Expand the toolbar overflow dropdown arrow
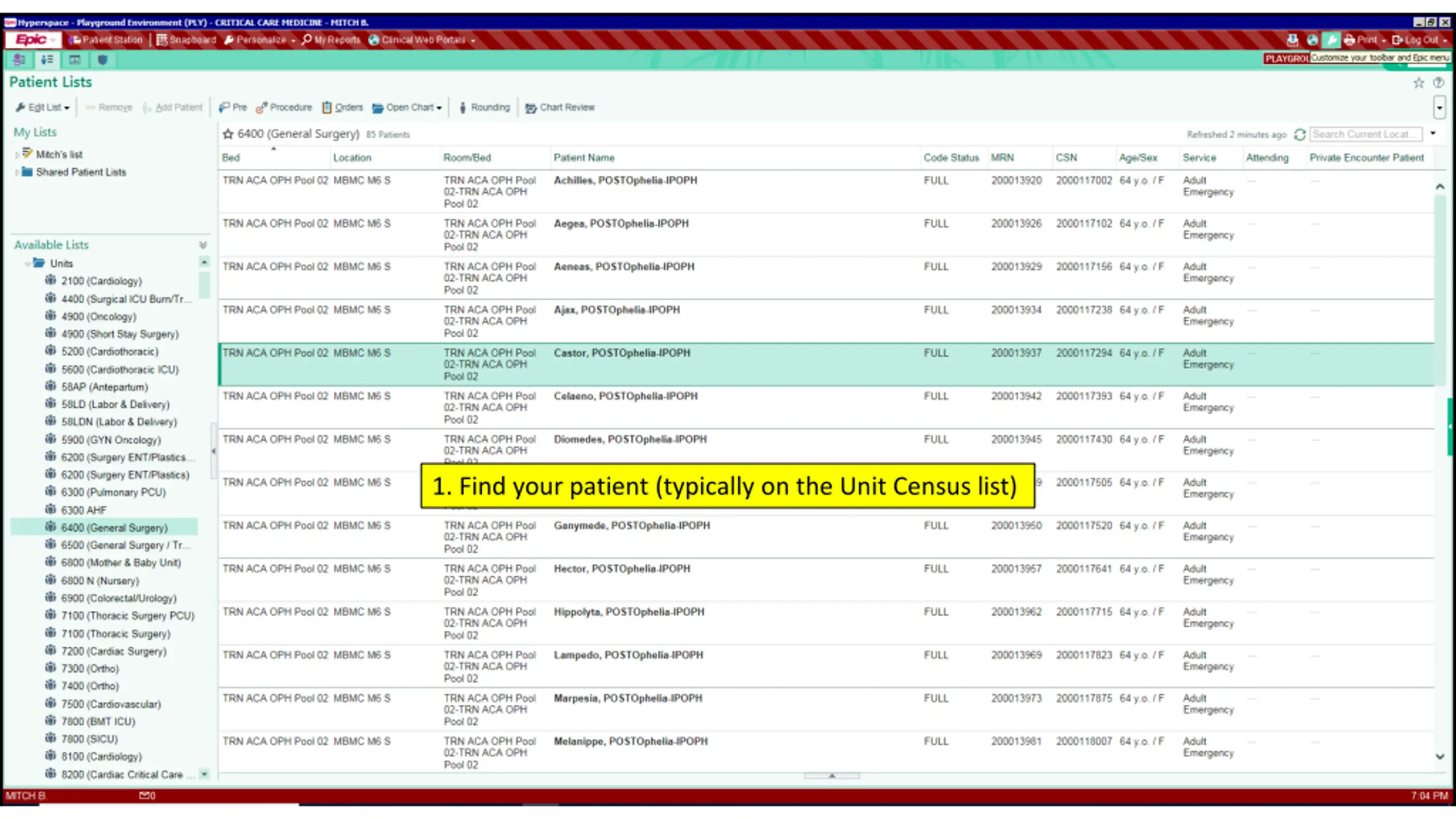Screen dimensions: 1456x819 (x=1439, y=107)
